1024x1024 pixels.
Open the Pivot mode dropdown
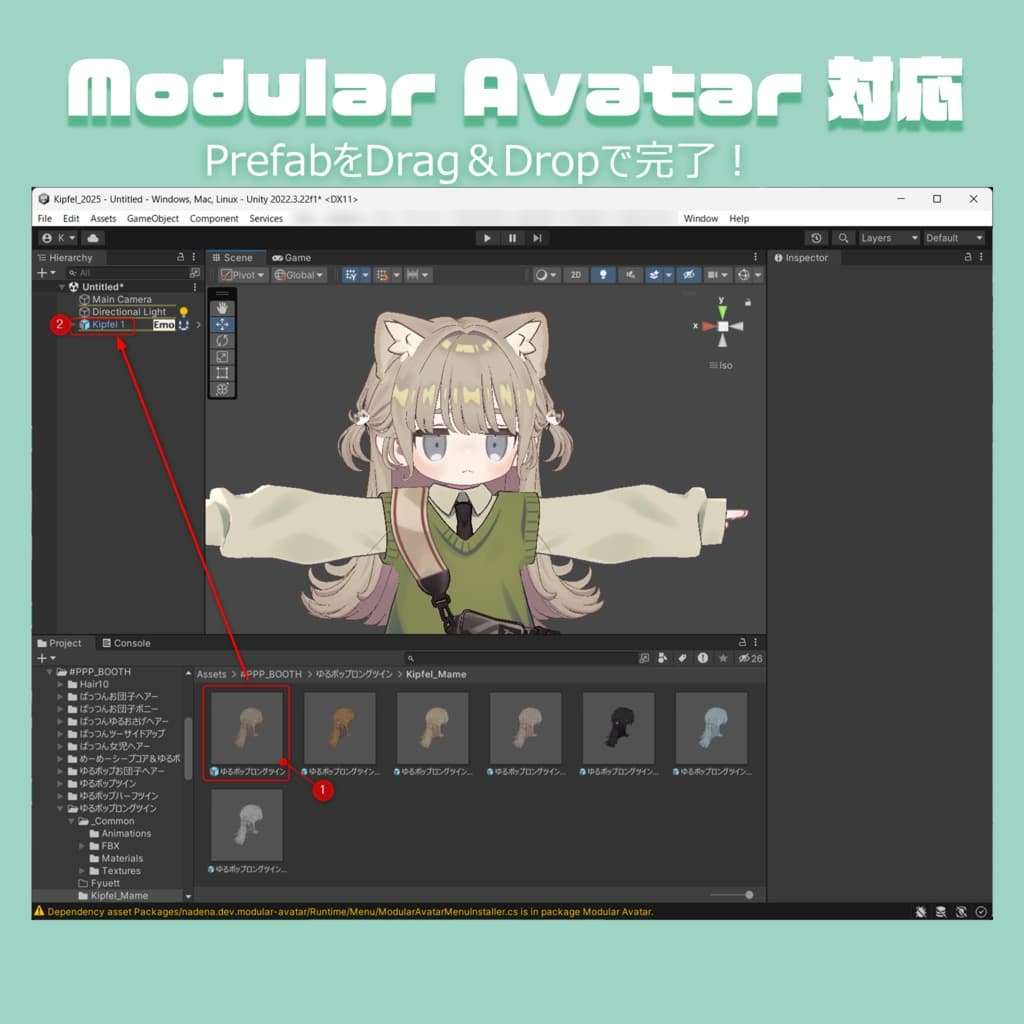click(242, 275)
